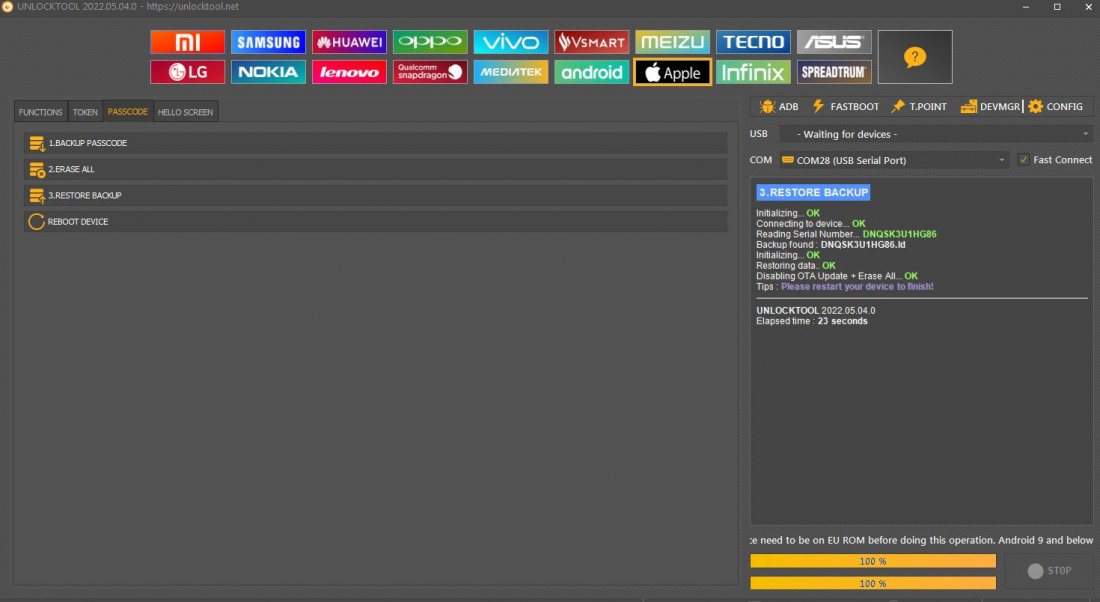This screenshot has height=602, width=1100.
Task: Click the elapsed time 23 seconds
Action: point(843,321)
